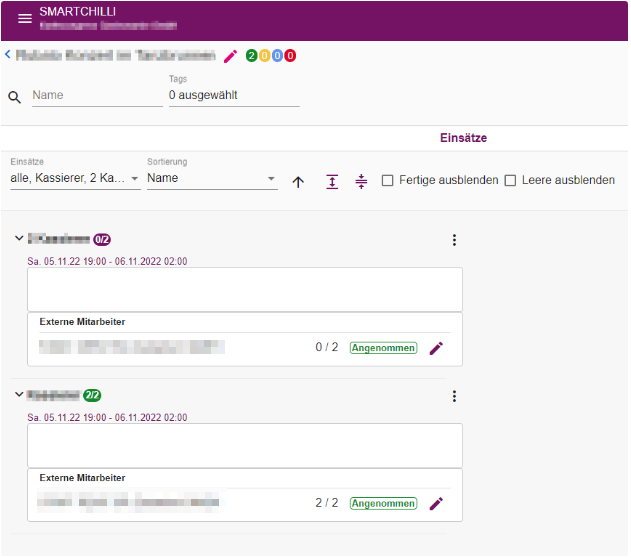Open the Sortierung dropdown

[x=212, y=178]
